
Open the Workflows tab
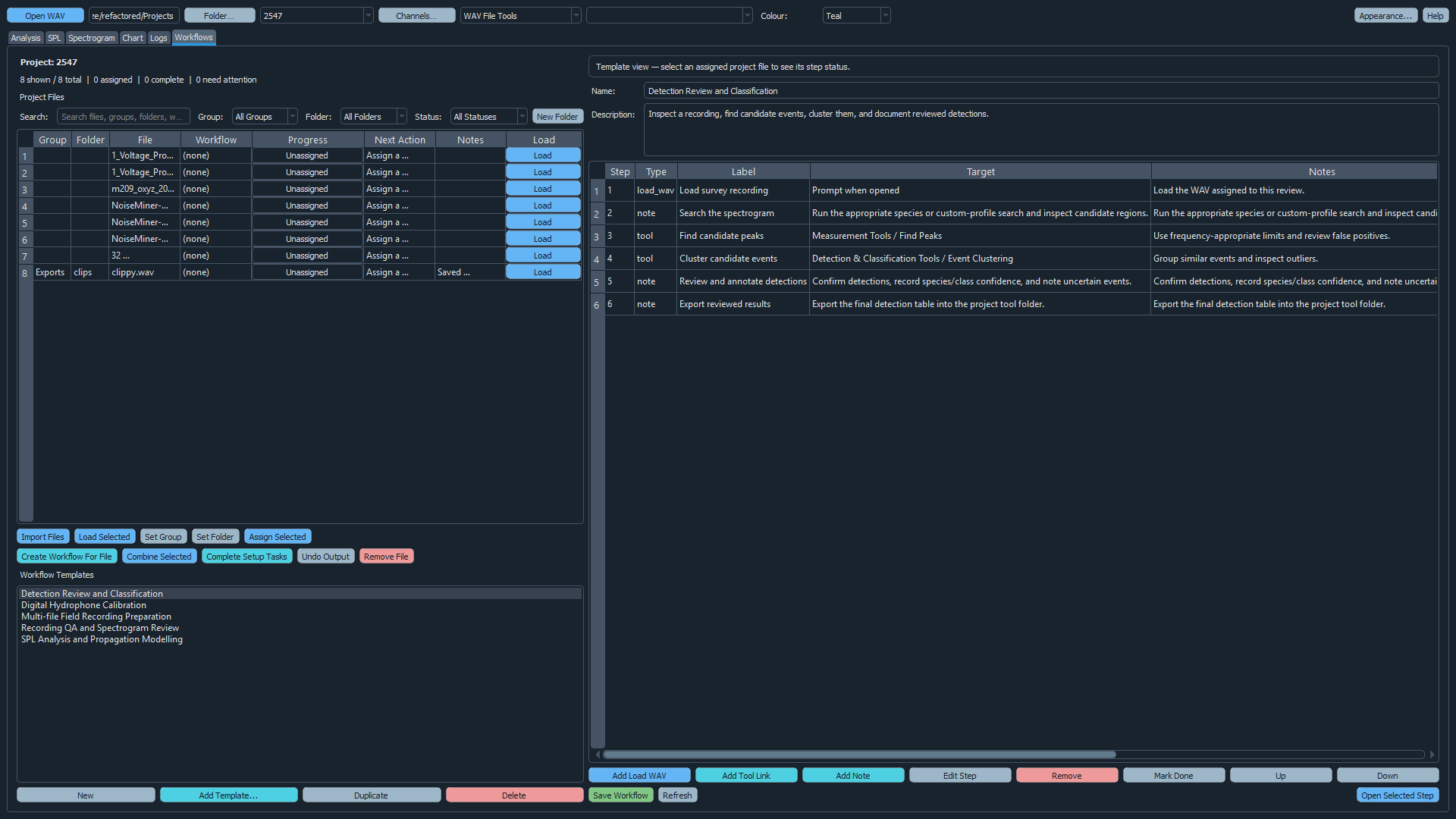point(193,37)
